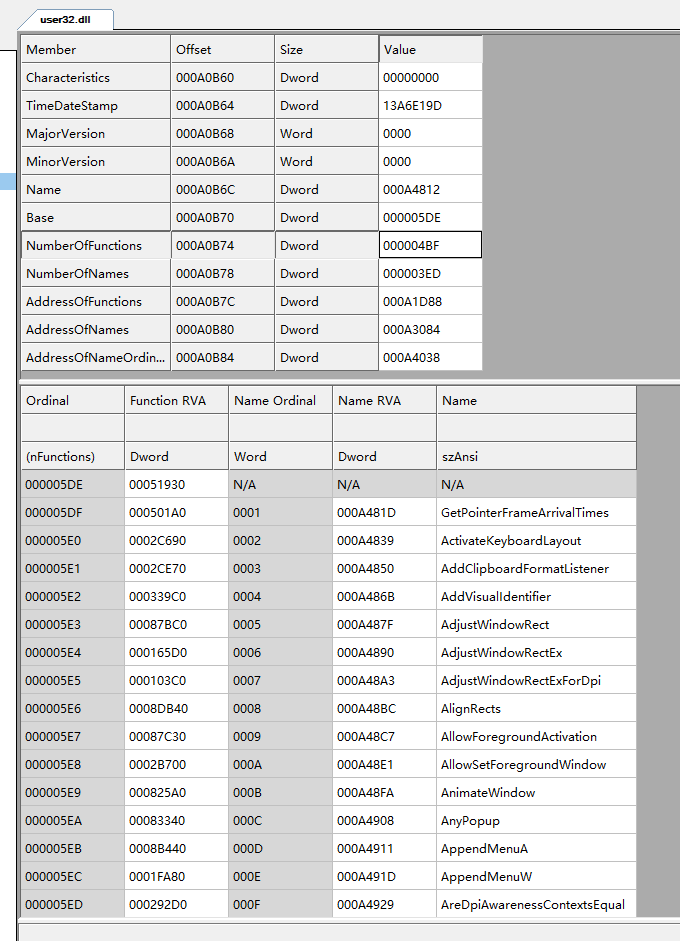Select the AllowForegroundActivation export
This screenshot has height=941, width=680.
coord(537,736)
